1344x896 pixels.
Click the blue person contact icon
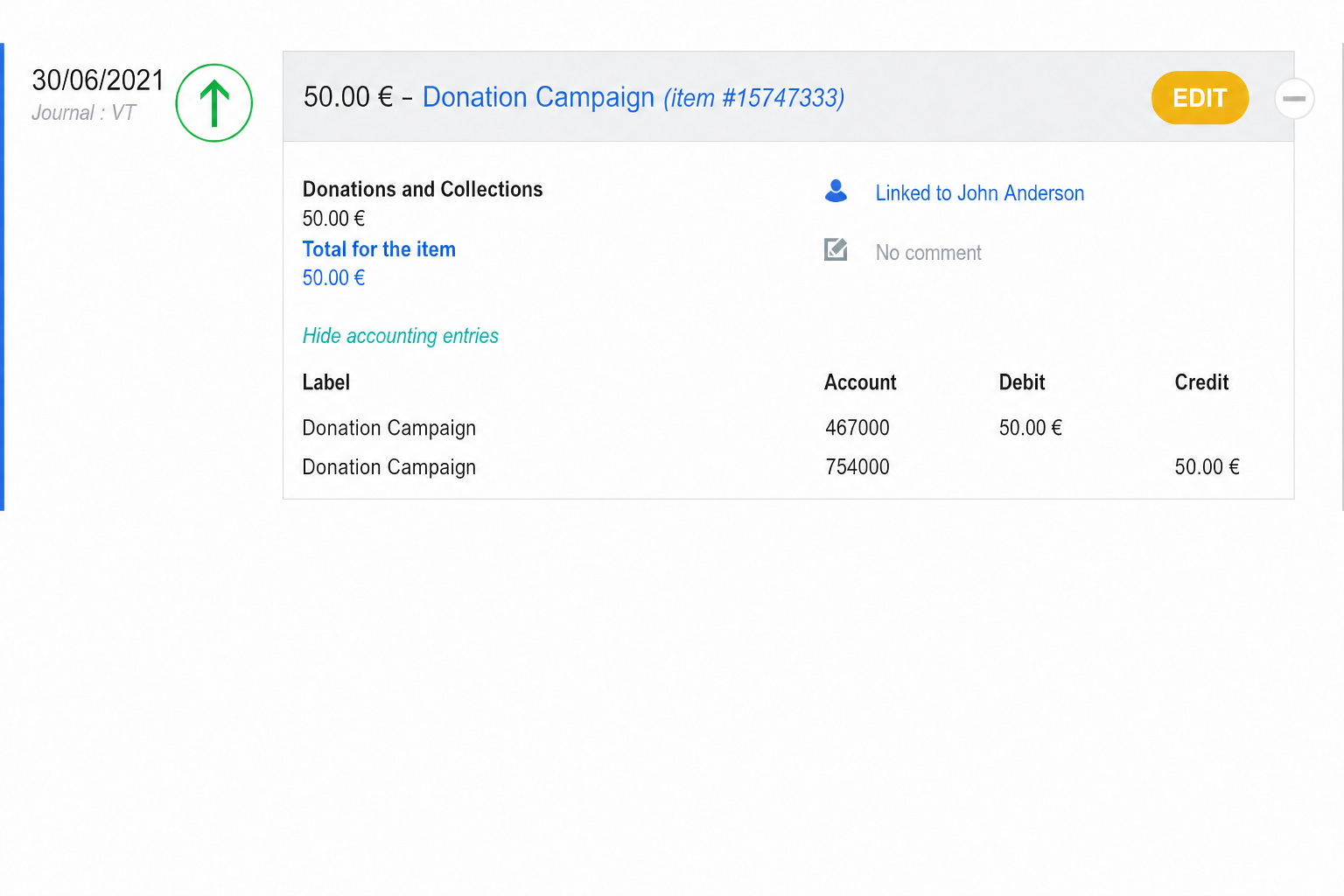click(x=836, y=192)
